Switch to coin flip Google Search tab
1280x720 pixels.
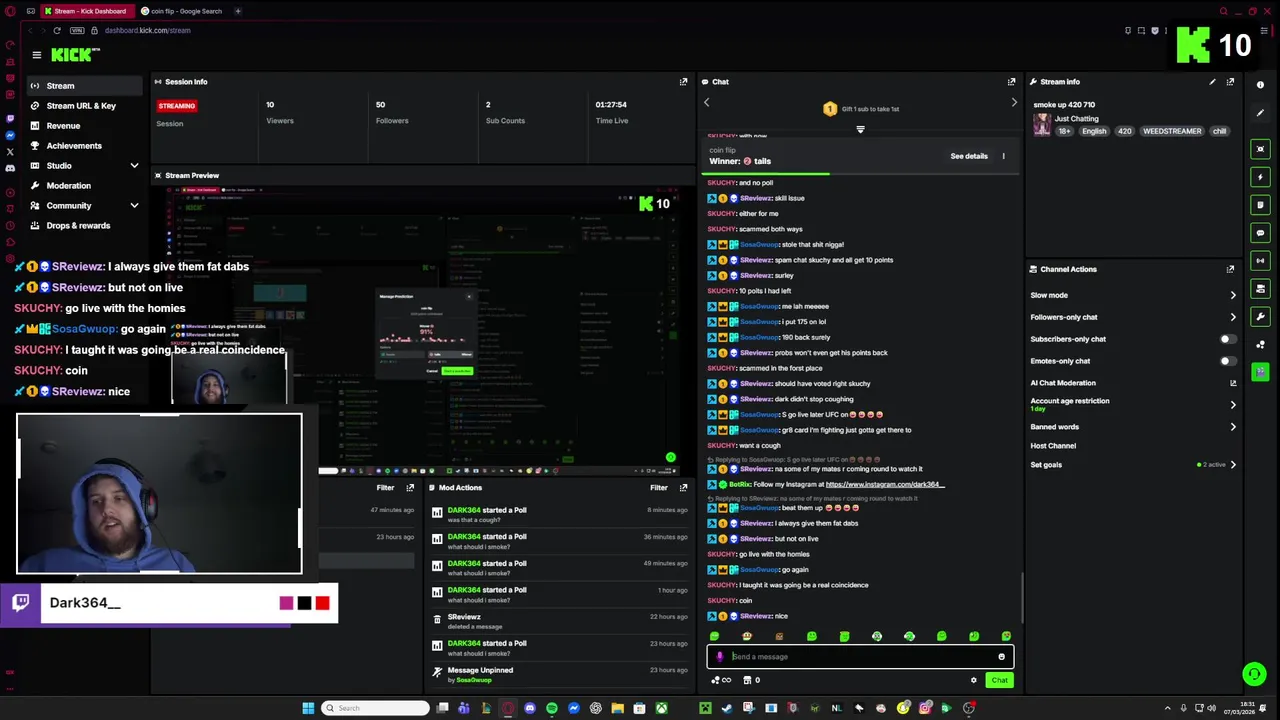click(181, 11)
